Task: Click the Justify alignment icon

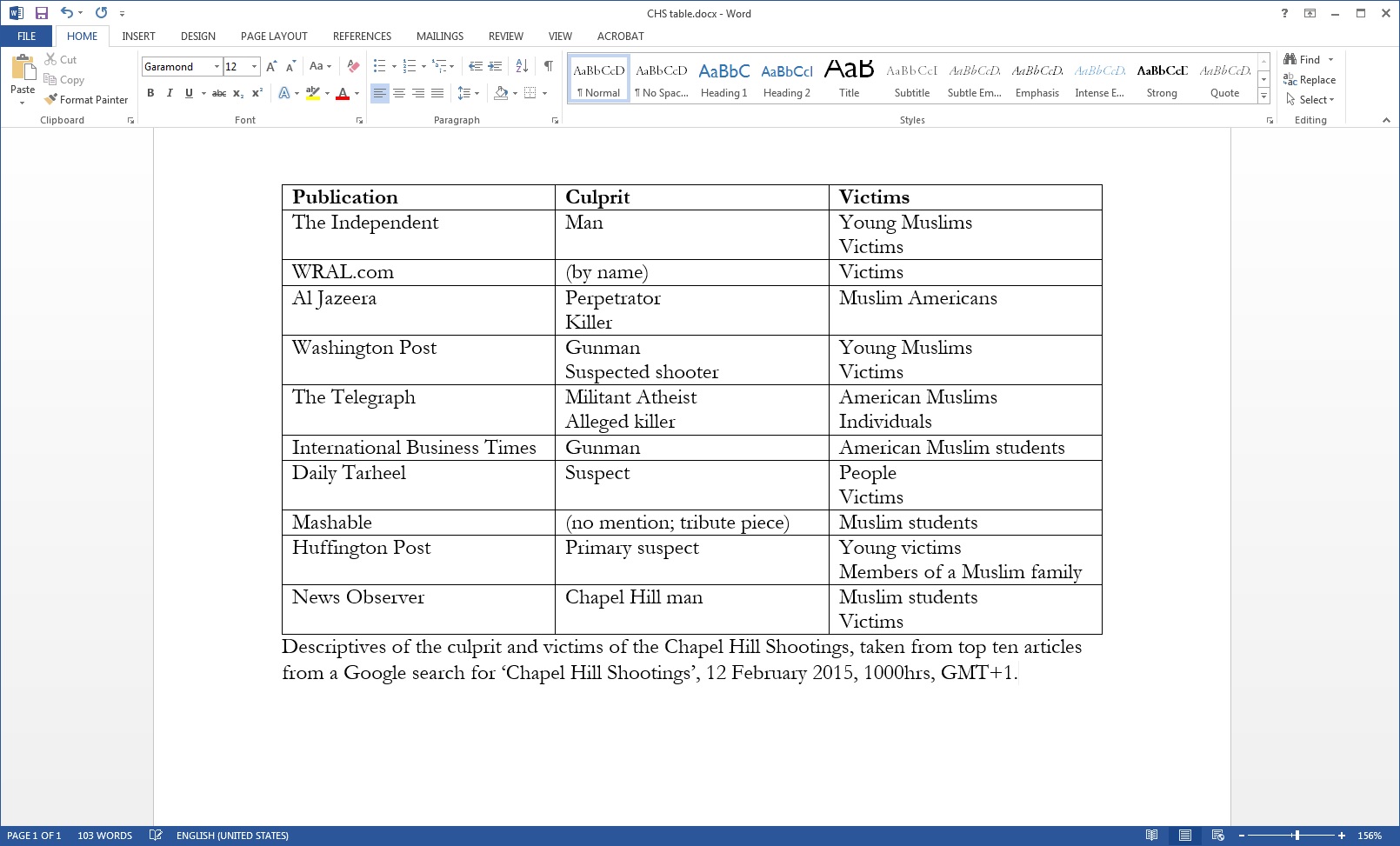Action: (x=437, y=93)
